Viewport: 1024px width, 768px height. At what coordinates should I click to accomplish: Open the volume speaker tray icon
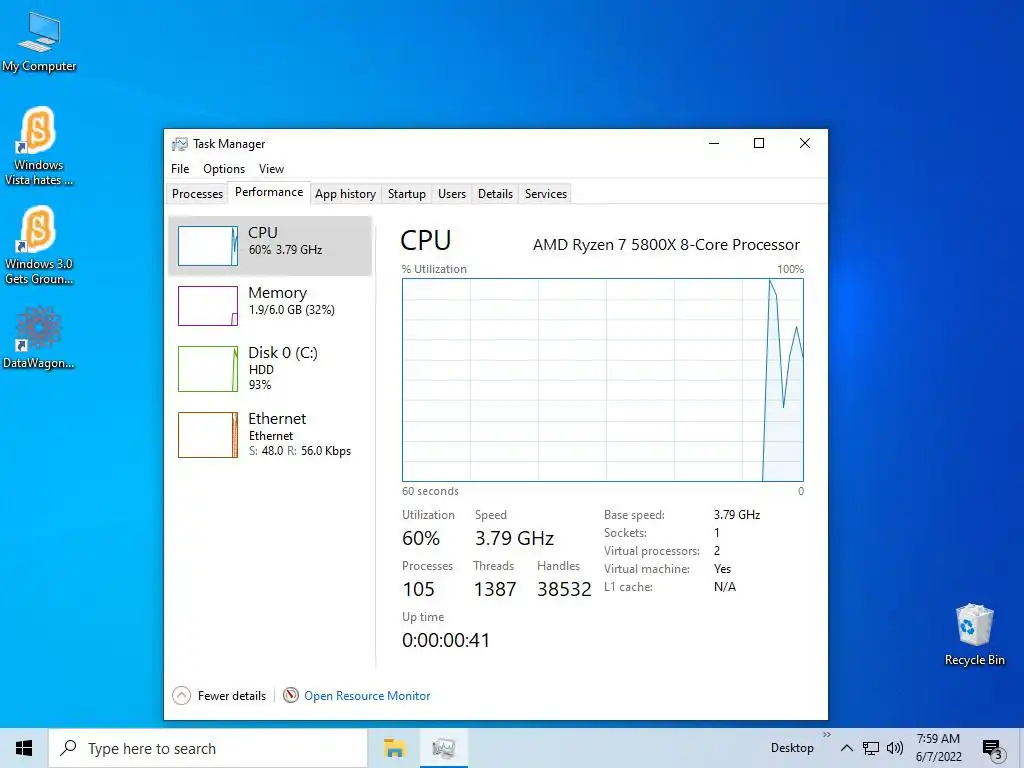click(x=895, y=748)
